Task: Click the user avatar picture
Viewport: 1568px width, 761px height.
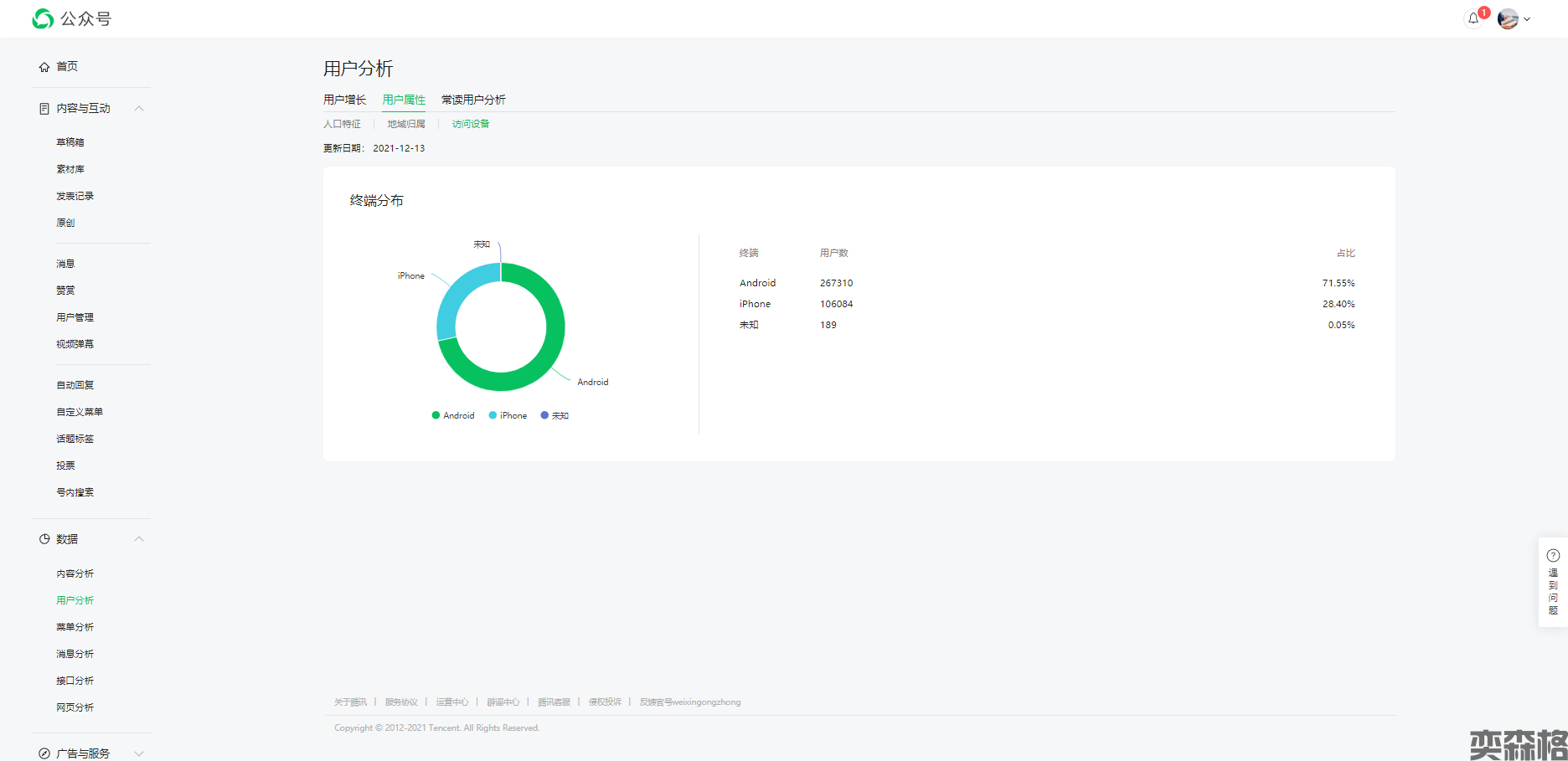Action: coord(1508,18)
